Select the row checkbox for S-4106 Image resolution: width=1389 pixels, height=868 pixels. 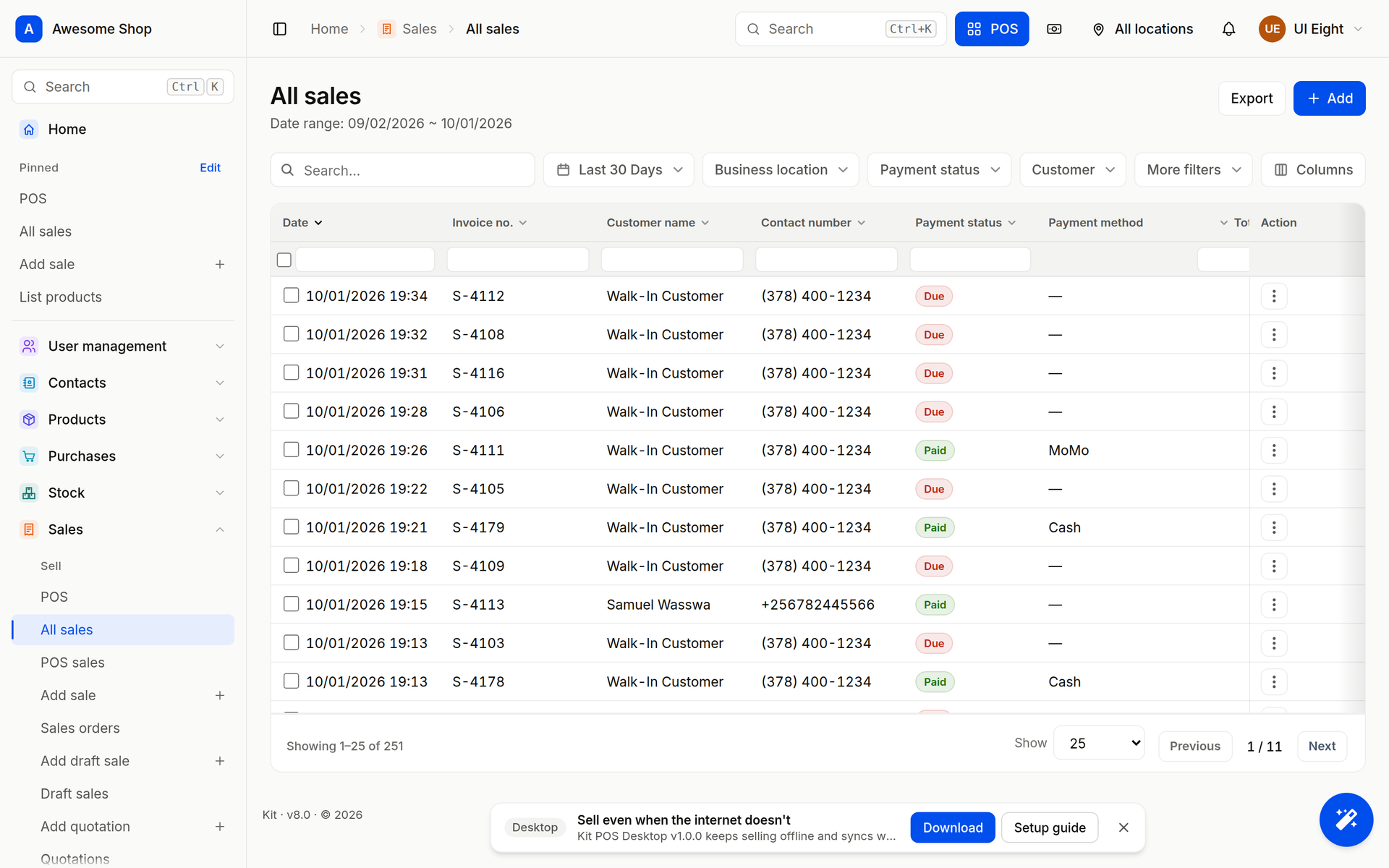pyautogui.click(x=292, y=411)
